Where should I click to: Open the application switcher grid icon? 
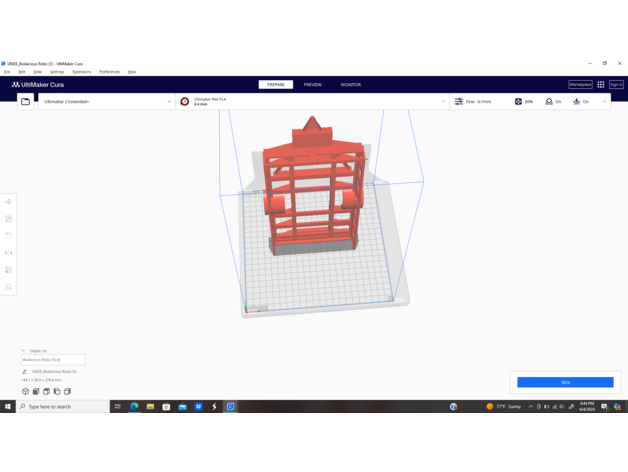(601, 85)
